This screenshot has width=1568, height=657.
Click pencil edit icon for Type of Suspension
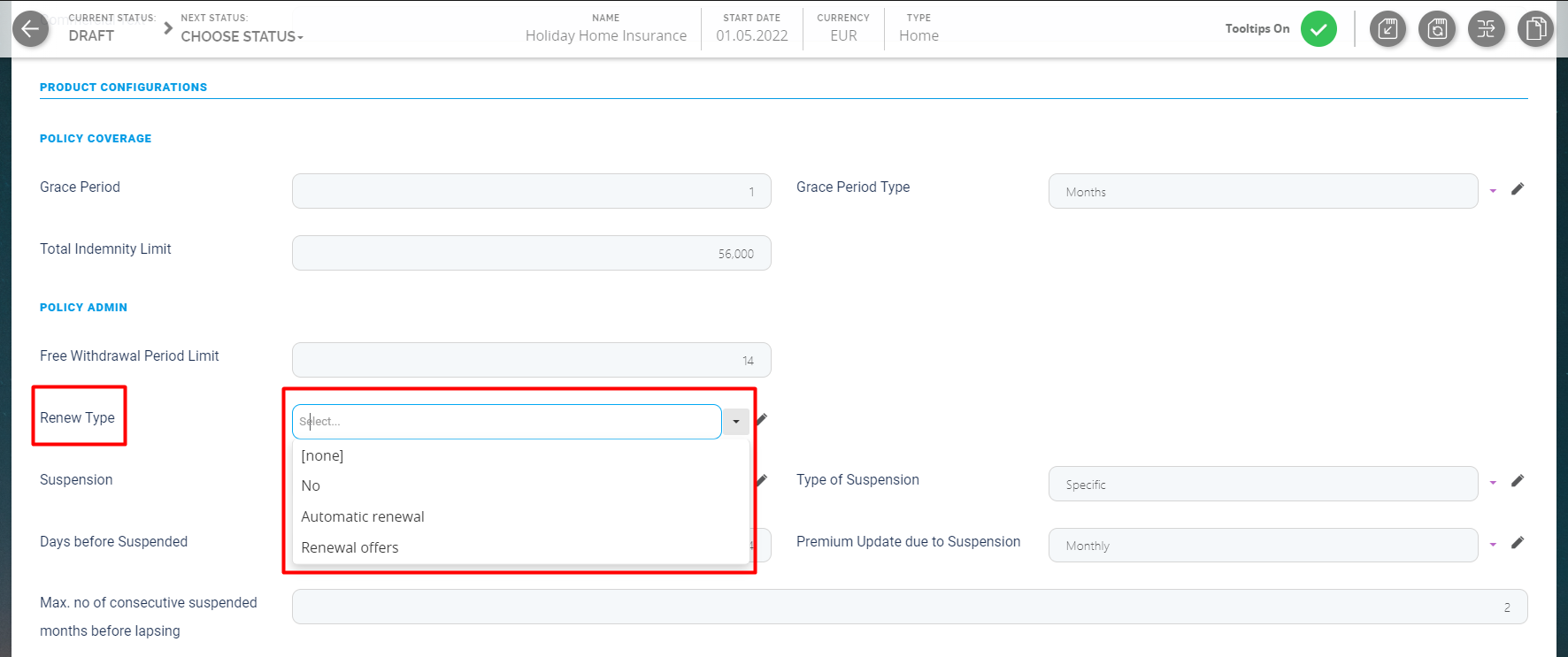pyautogui.click(x=1518, y=481)
